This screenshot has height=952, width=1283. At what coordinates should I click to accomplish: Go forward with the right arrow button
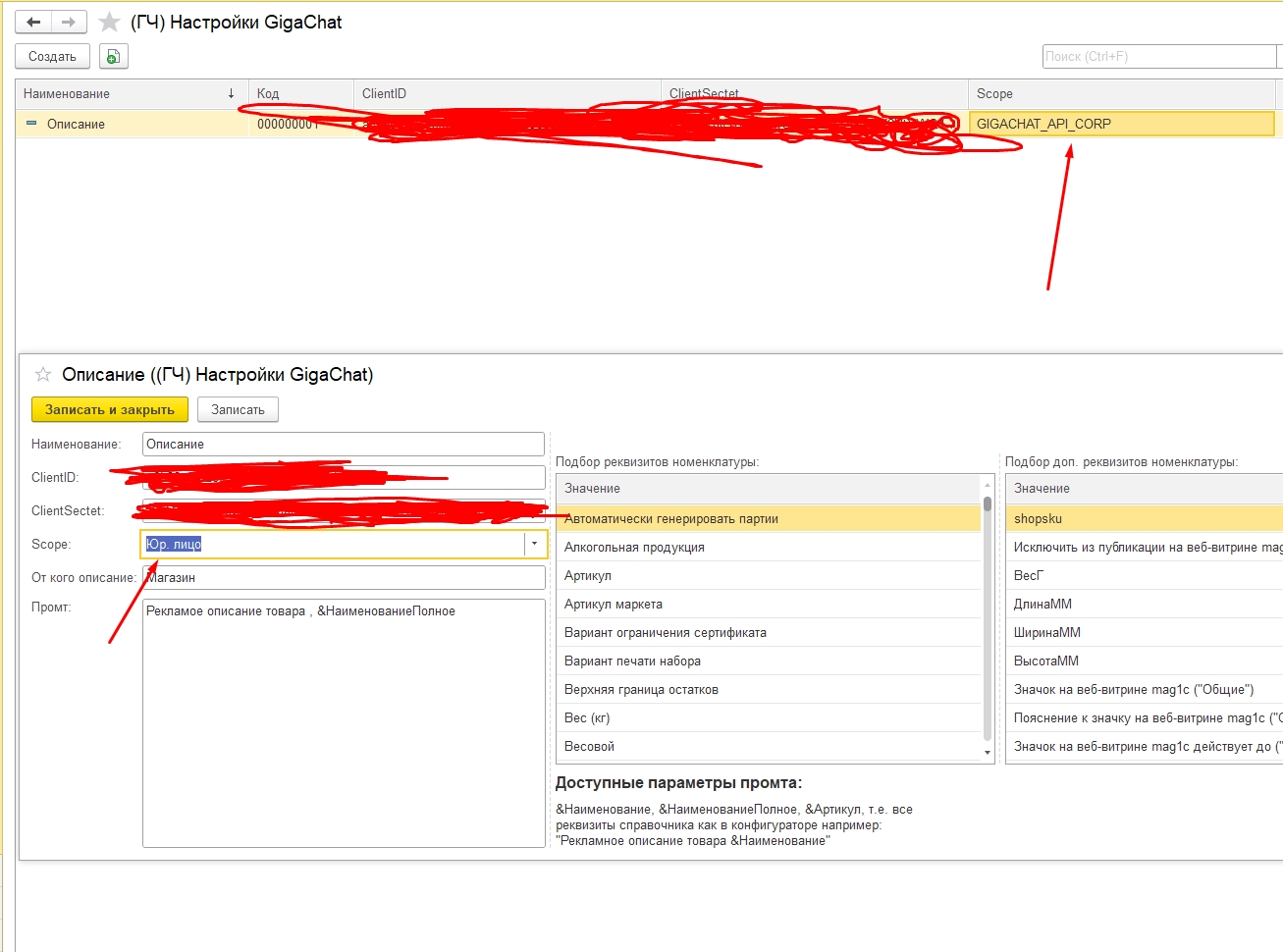(69, 22)
